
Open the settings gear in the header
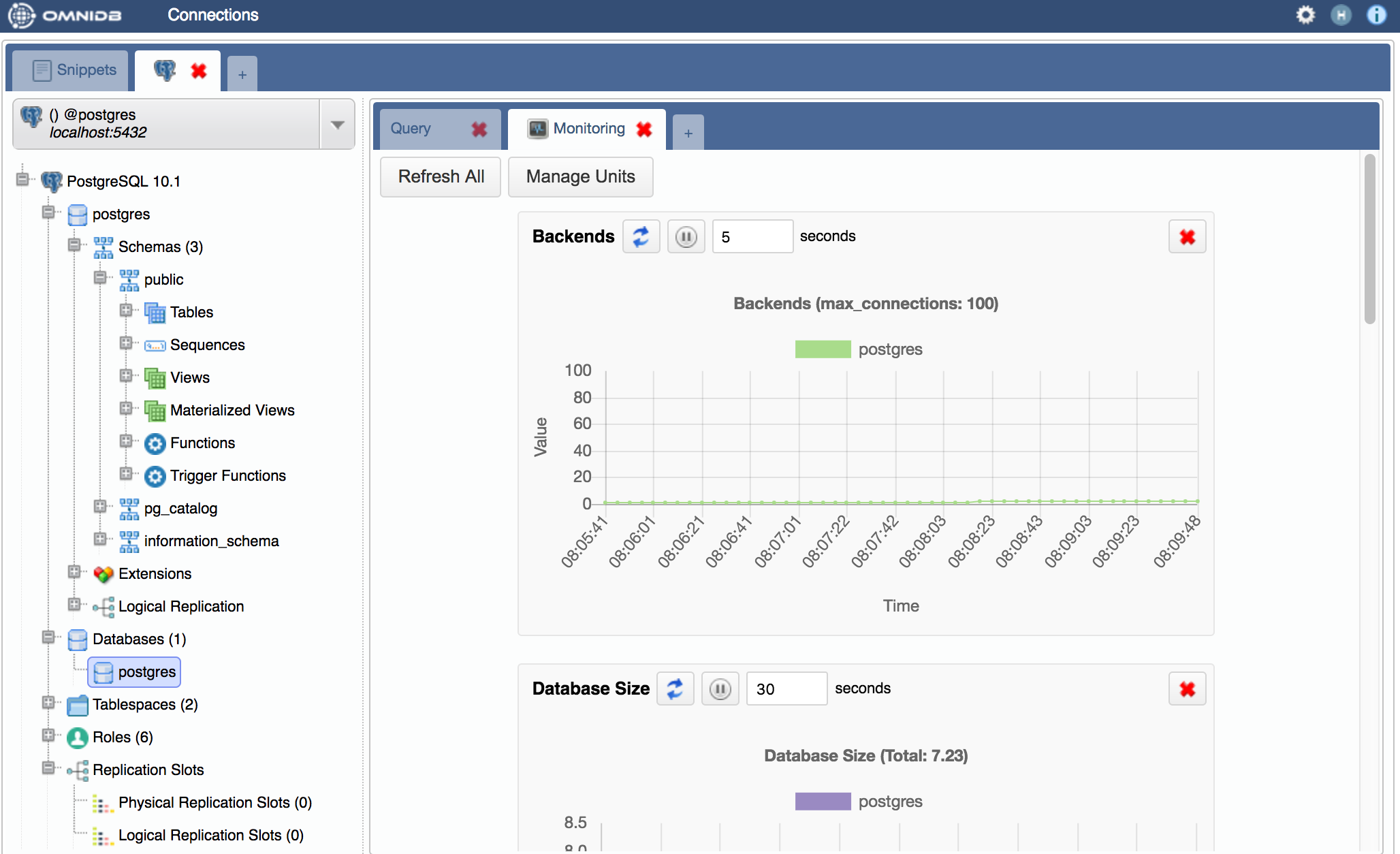pos(1305,15)
